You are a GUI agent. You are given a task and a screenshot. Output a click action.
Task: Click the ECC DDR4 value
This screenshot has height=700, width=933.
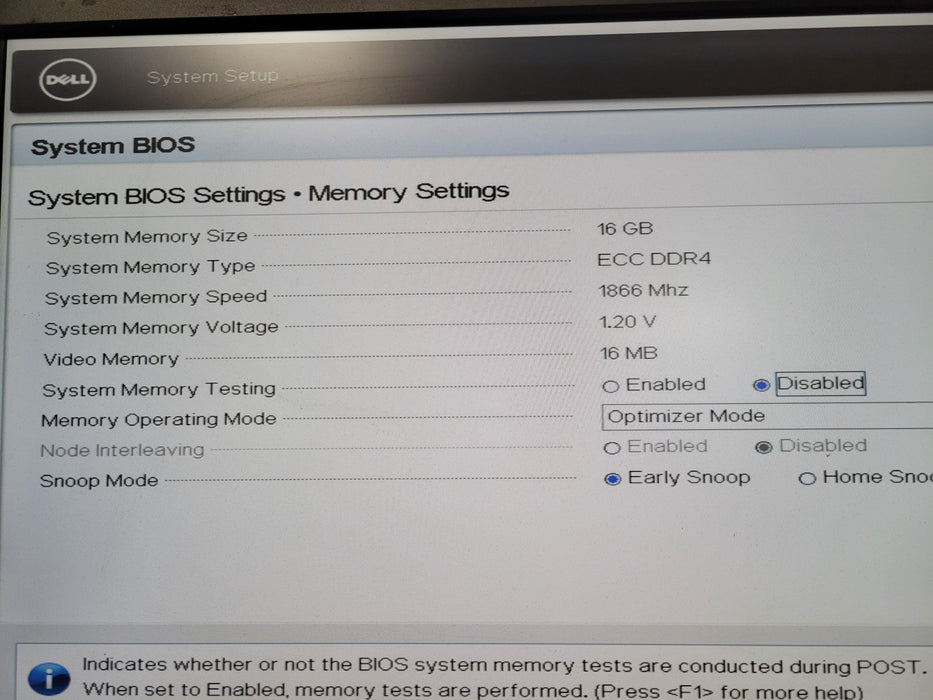click(654, 259)
